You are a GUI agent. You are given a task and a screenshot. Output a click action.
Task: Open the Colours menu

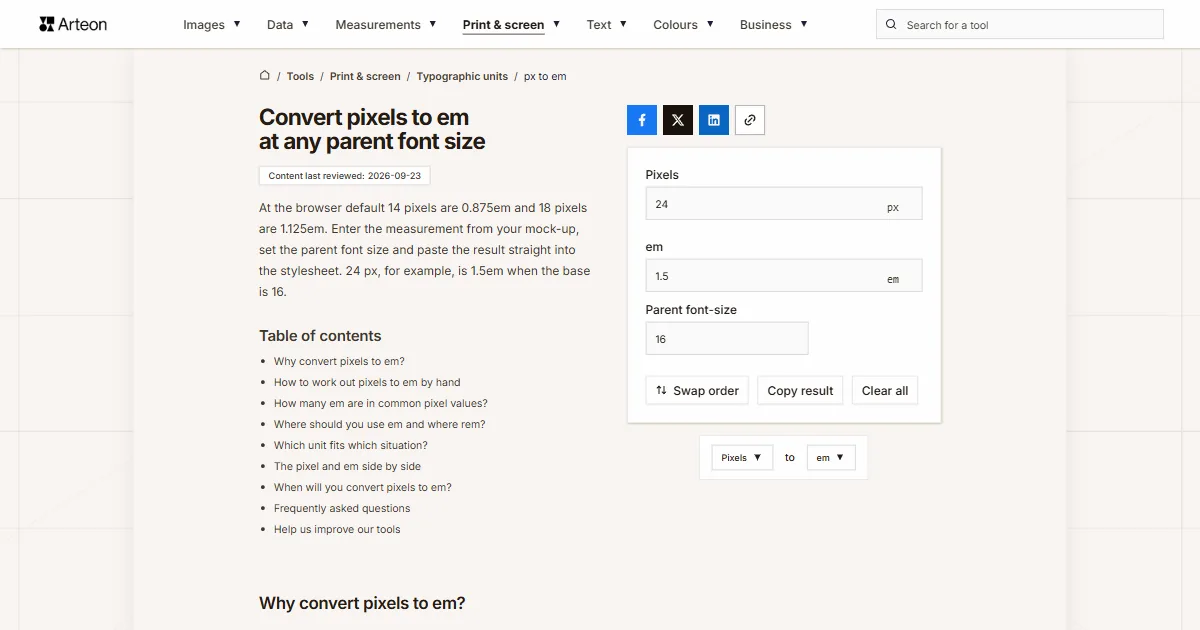tap(683, 24)
